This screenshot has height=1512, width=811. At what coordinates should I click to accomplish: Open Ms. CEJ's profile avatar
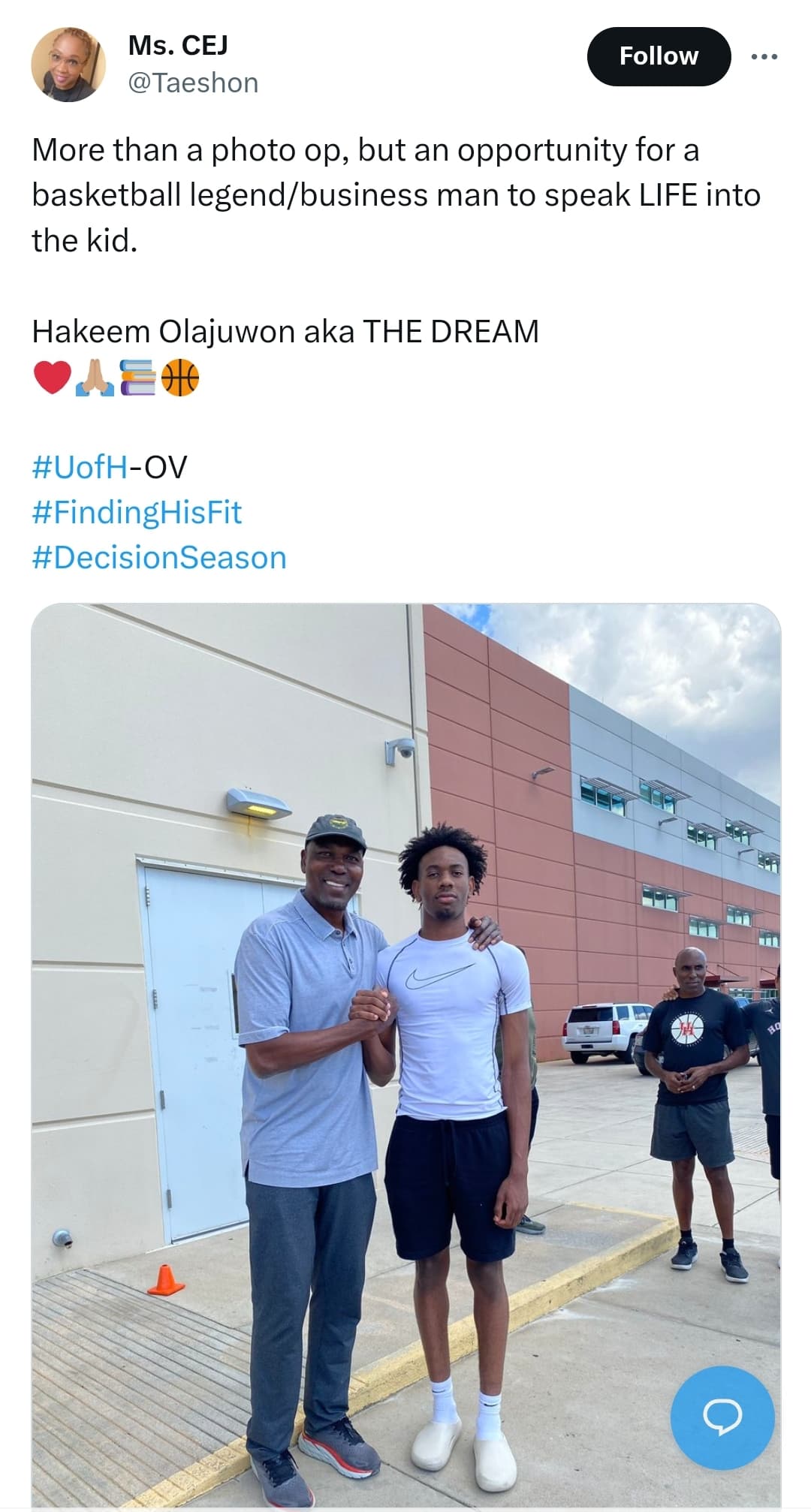click(68, 65)
